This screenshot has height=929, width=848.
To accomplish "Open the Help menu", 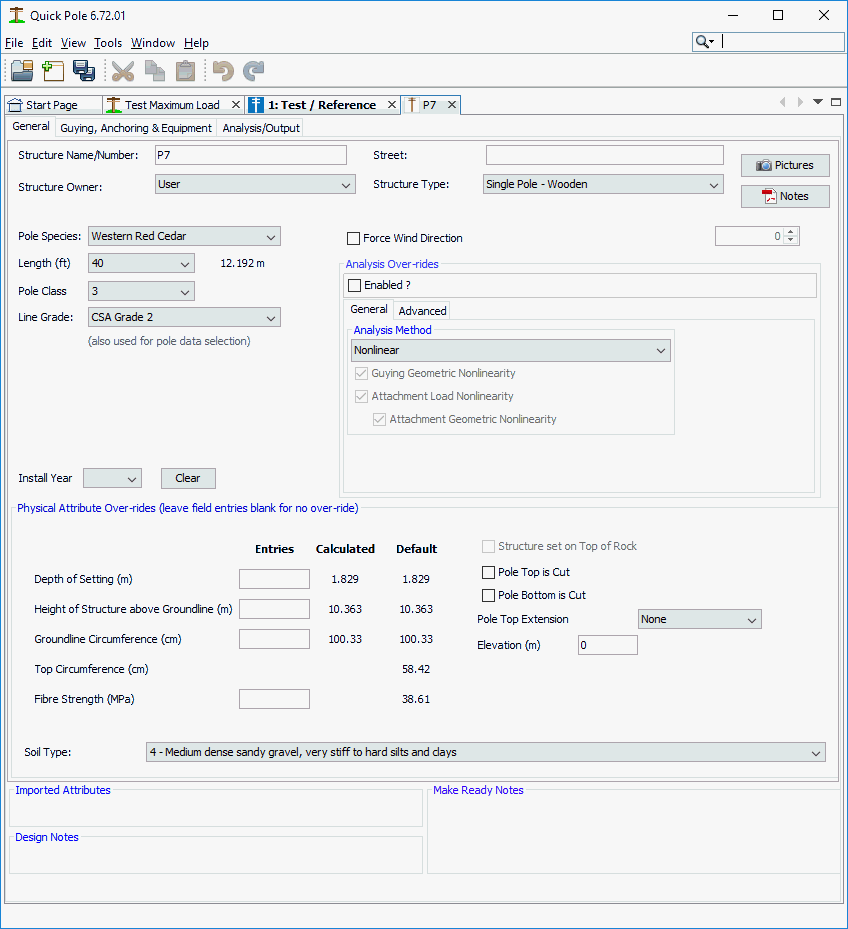I will point(196,43).
